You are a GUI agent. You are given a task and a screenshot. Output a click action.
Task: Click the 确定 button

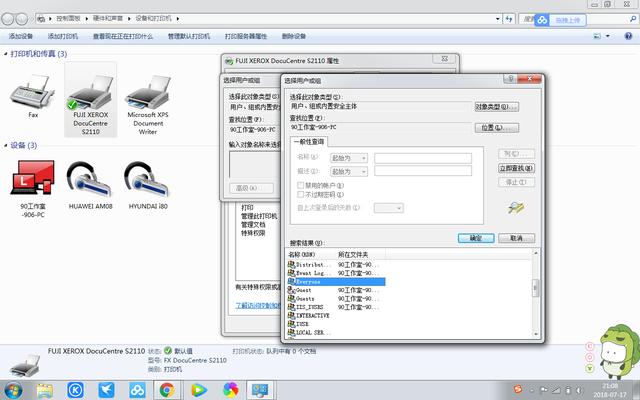click(x=476, y=238)
